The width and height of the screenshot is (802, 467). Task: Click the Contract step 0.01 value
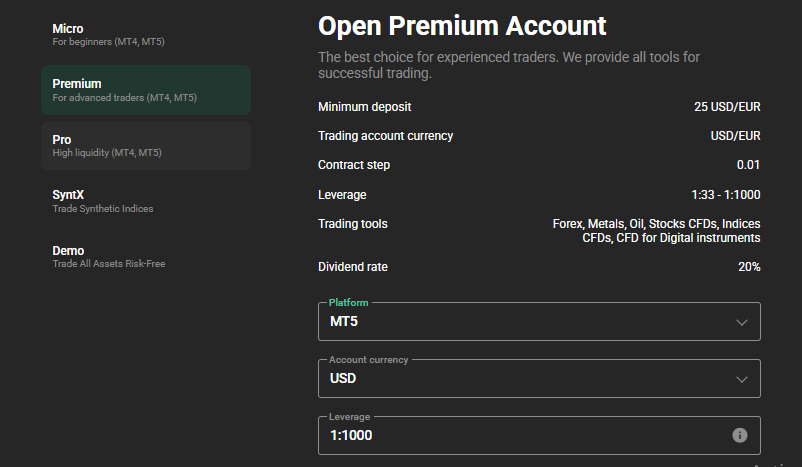click(x=748, y=165)
